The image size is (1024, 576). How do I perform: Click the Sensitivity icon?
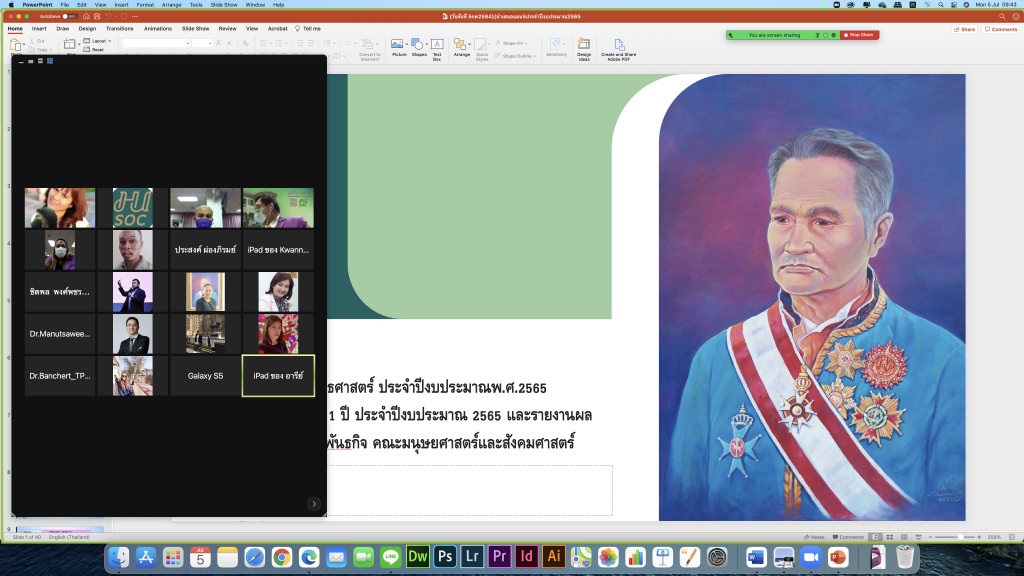556,44
